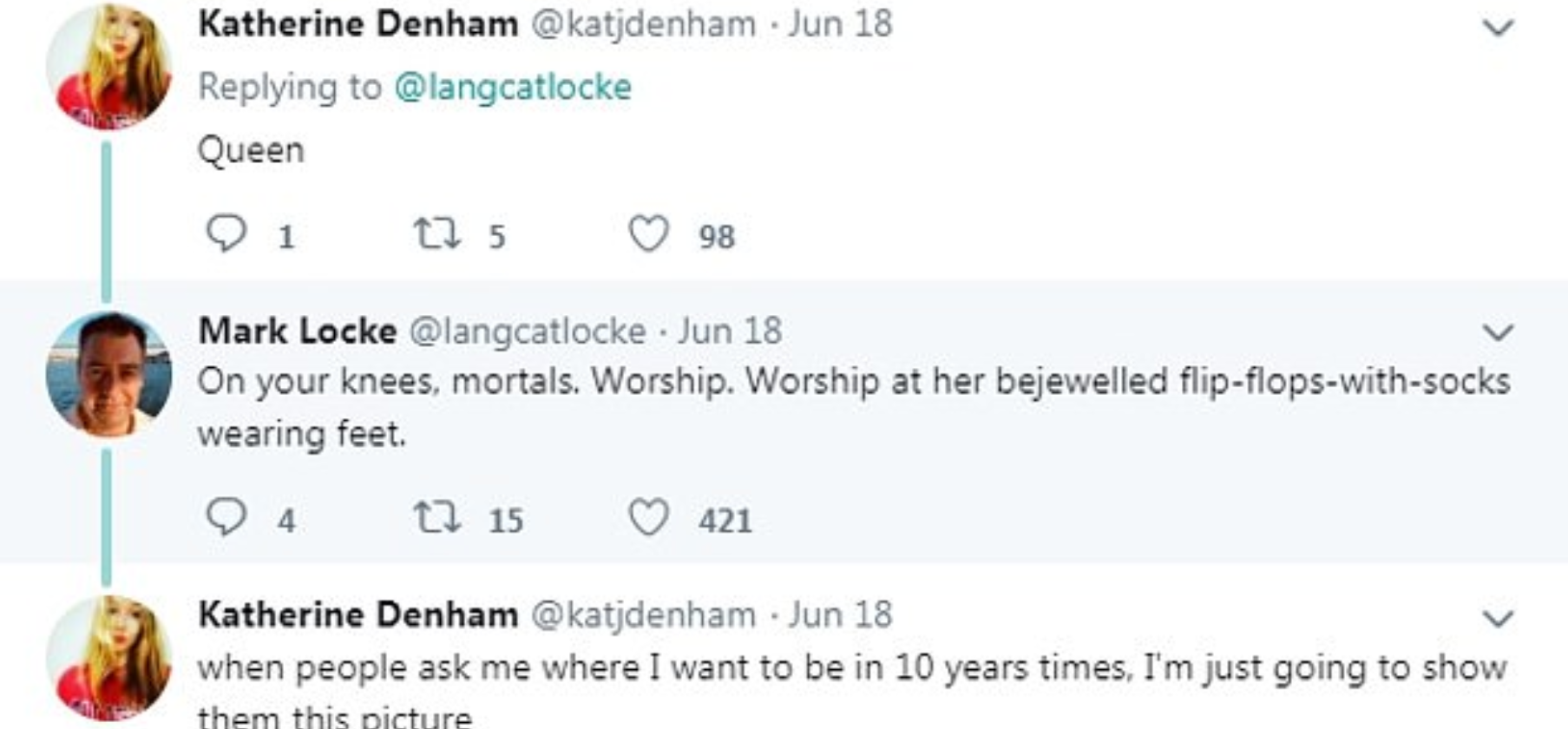The image size is (1568, 729).
Task: Open the chevron menu on Katherine's last tweet
Action: (1498, 618)
